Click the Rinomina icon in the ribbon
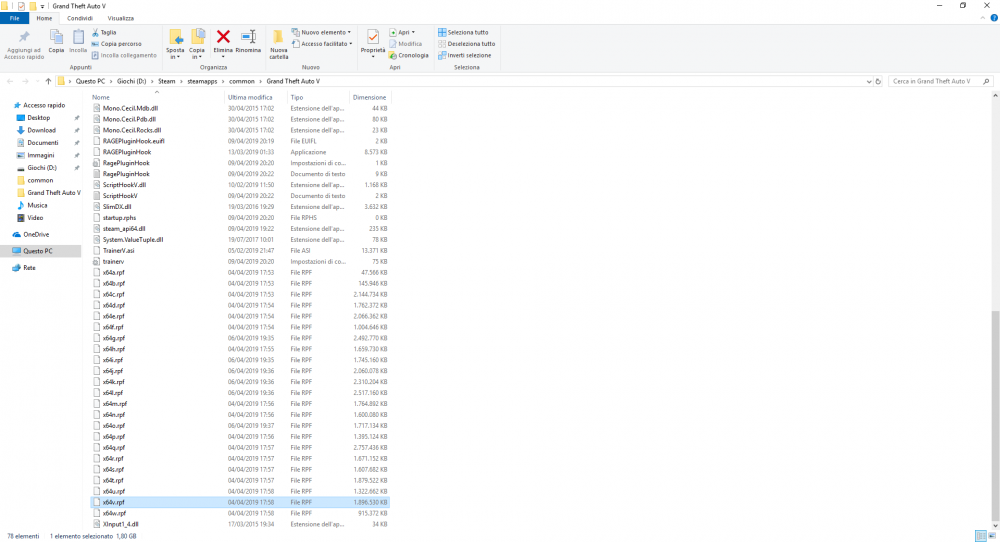 point(248,38)
